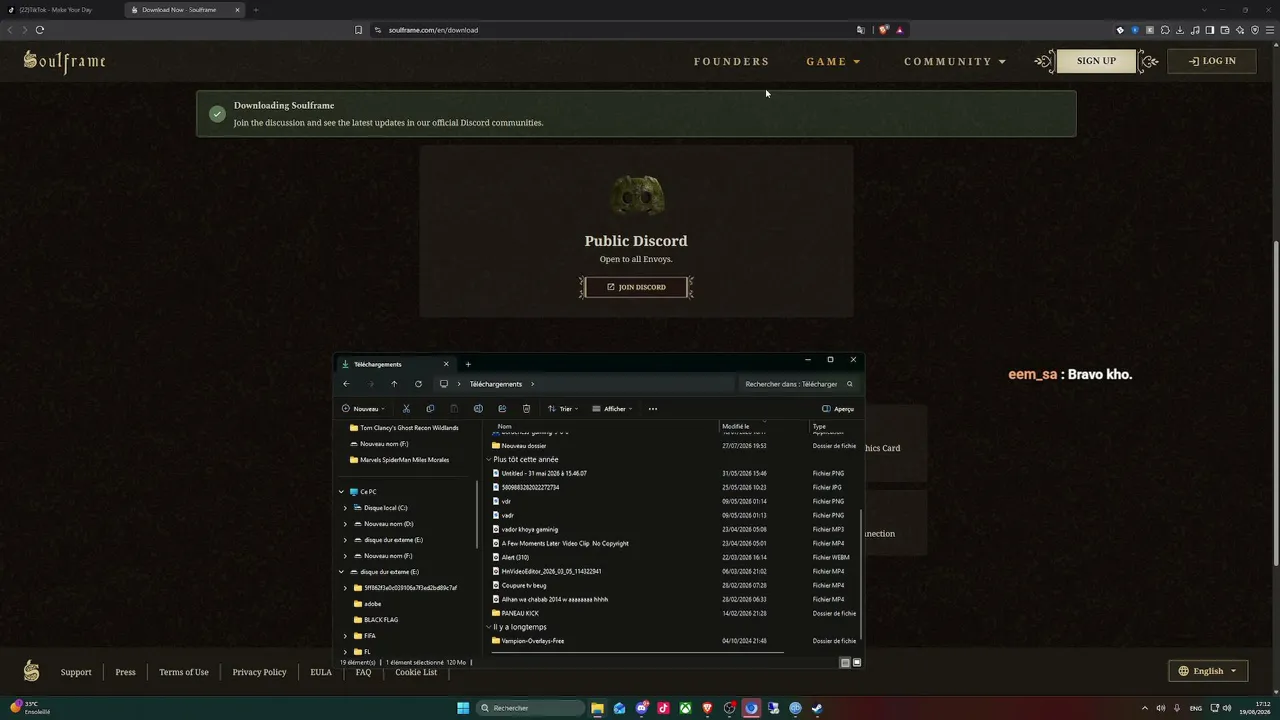
Task: Open File Explorer from the taskbar
Action: click(x=597, y=708)
